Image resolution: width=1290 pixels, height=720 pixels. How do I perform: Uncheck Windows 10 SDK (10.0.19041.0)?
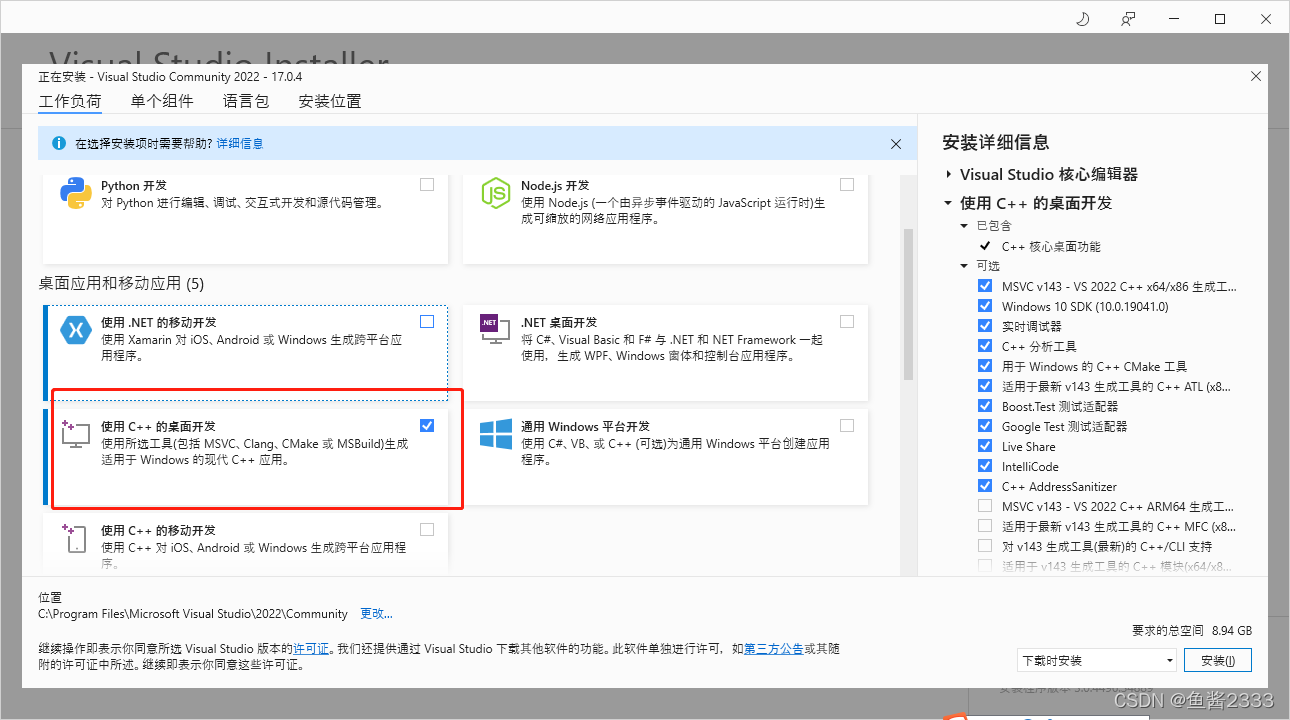986,306
